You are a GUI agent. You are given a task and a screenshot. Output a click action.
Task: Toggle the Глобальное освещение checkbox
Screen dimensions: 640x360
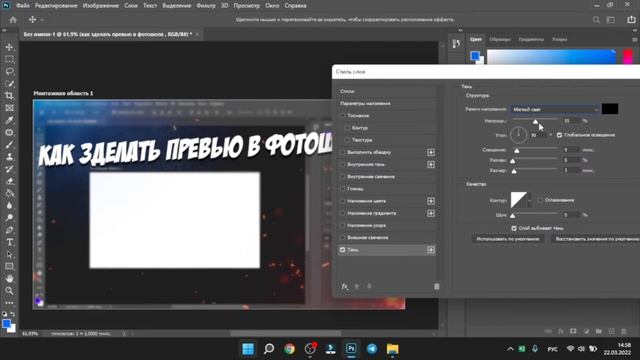pyautogui.click(x=560, y=135)
